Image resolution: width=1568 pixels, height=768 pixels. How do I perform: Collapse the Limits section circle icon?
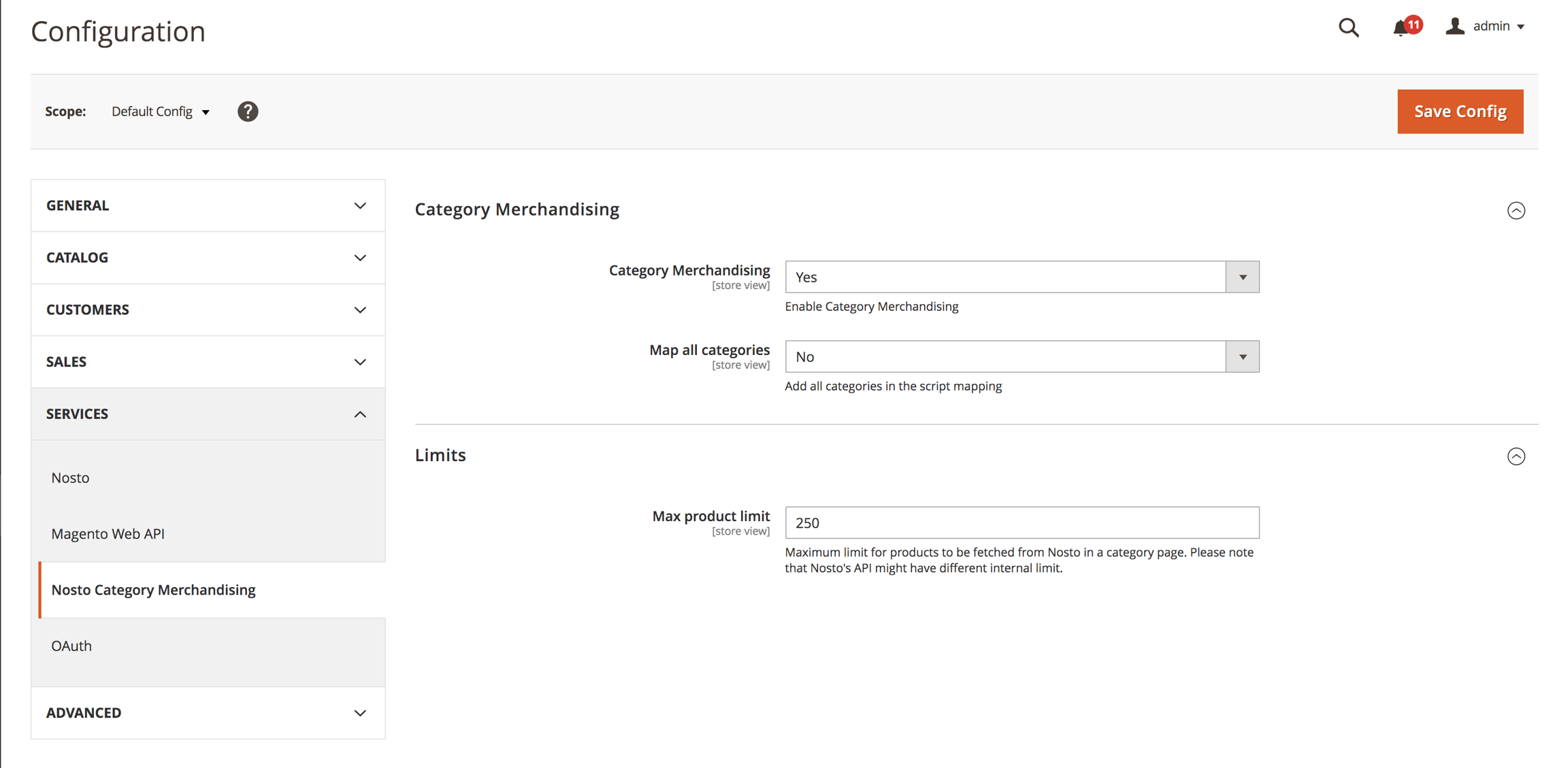[1516, 456]
